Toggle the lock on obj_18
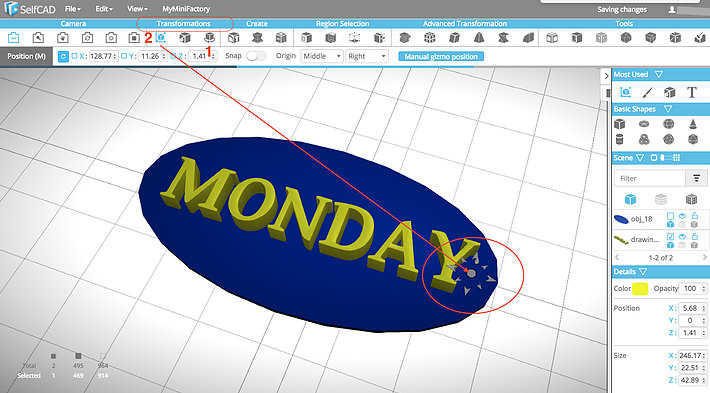The image size is (710, 393). [x=694, y=216]
